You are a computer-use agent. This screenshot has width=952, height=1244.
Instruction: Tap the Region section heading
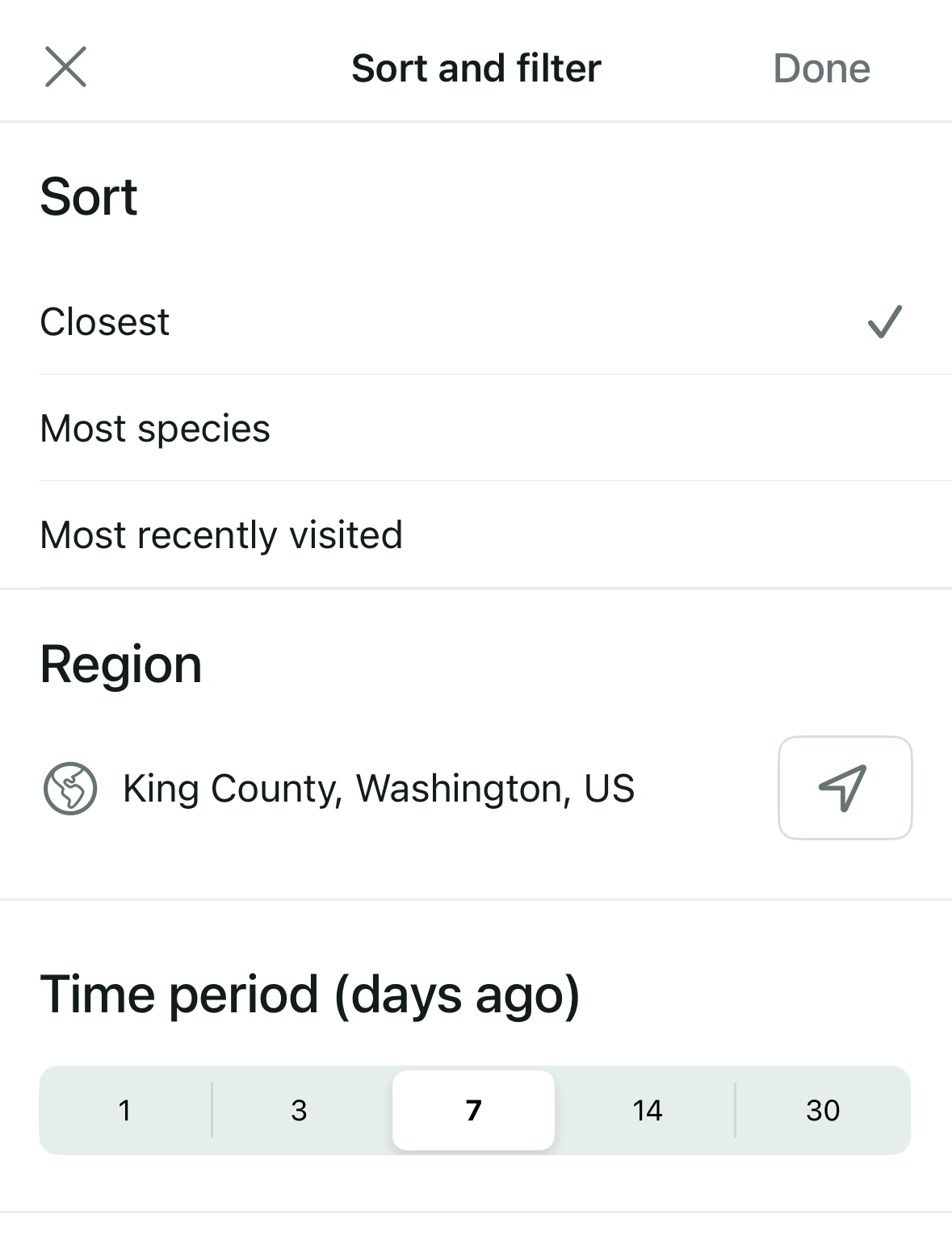tap(121, 665)
